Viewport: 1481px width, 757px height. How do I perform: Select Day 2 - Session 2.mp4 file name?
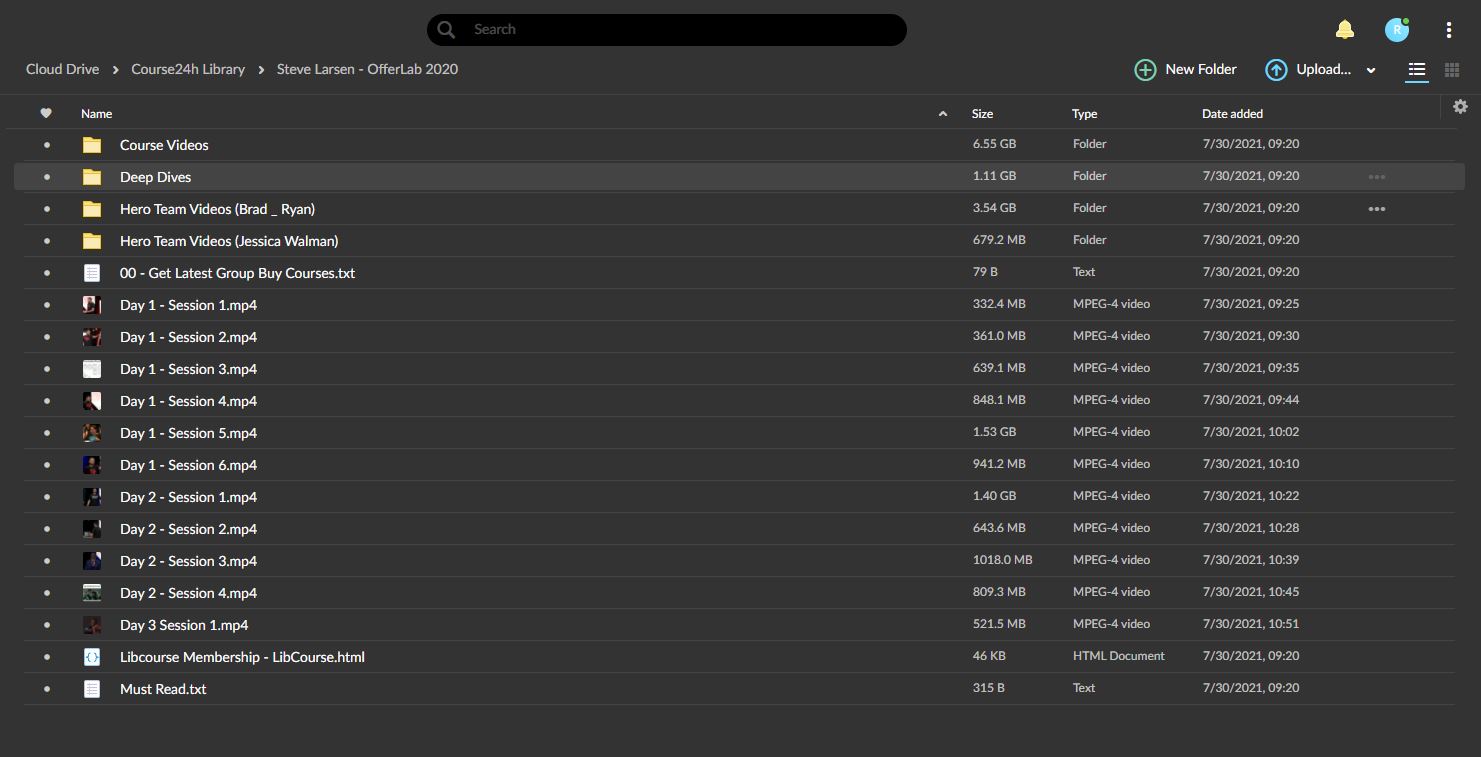(188, 529)
